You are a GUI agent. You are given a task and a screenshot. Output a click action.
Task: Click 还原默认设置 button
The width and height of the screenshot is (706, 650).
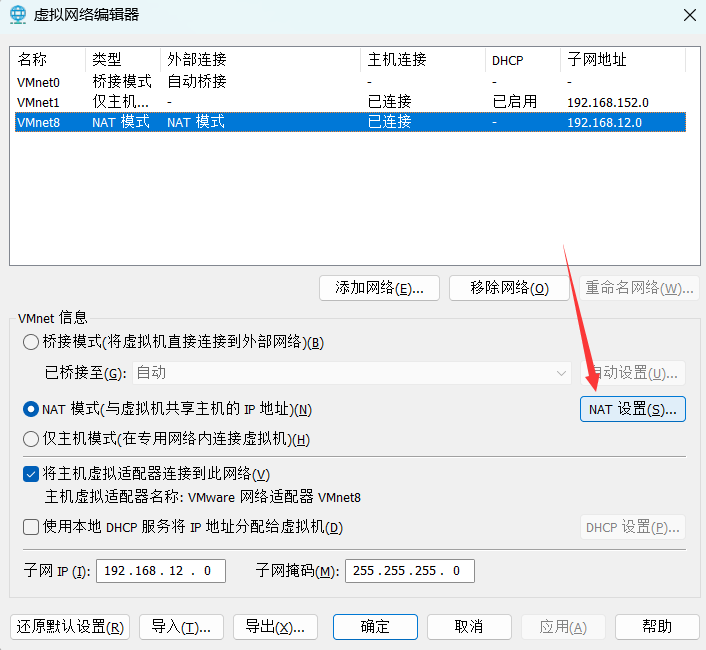pos(70,627)
